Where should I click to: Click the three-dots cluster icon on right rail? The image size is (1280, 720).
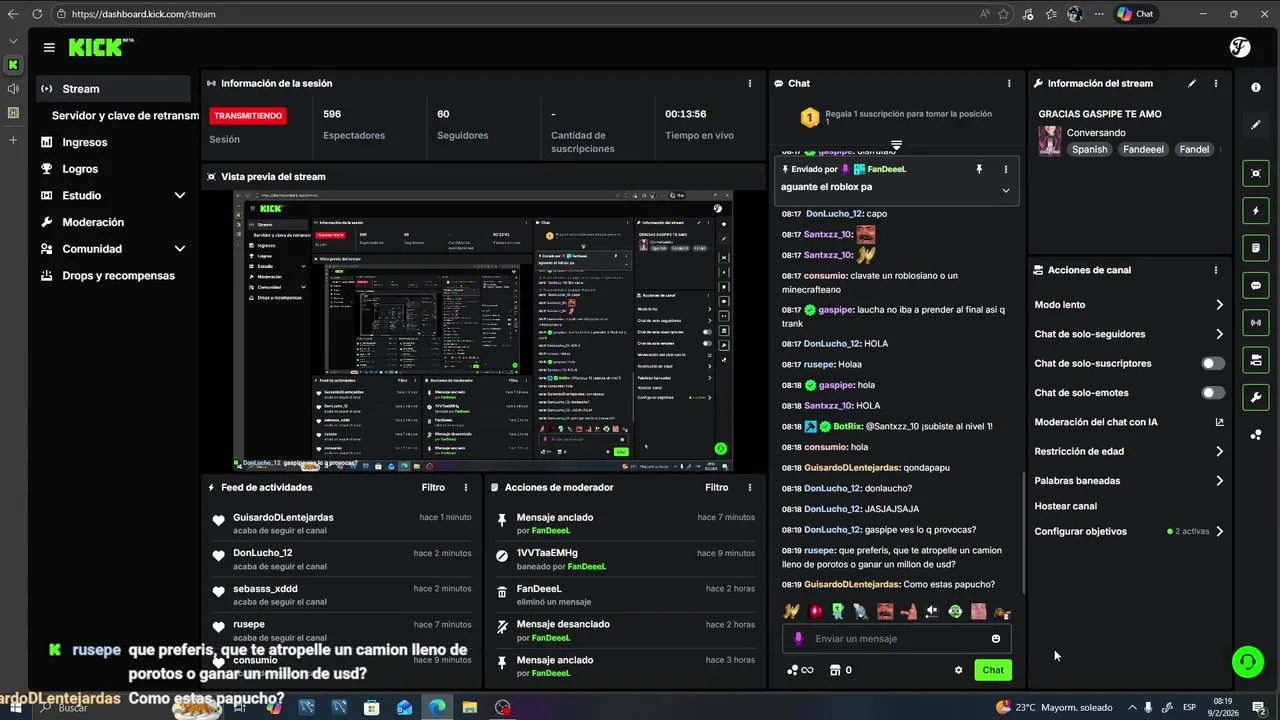(x=1256, y=435)
